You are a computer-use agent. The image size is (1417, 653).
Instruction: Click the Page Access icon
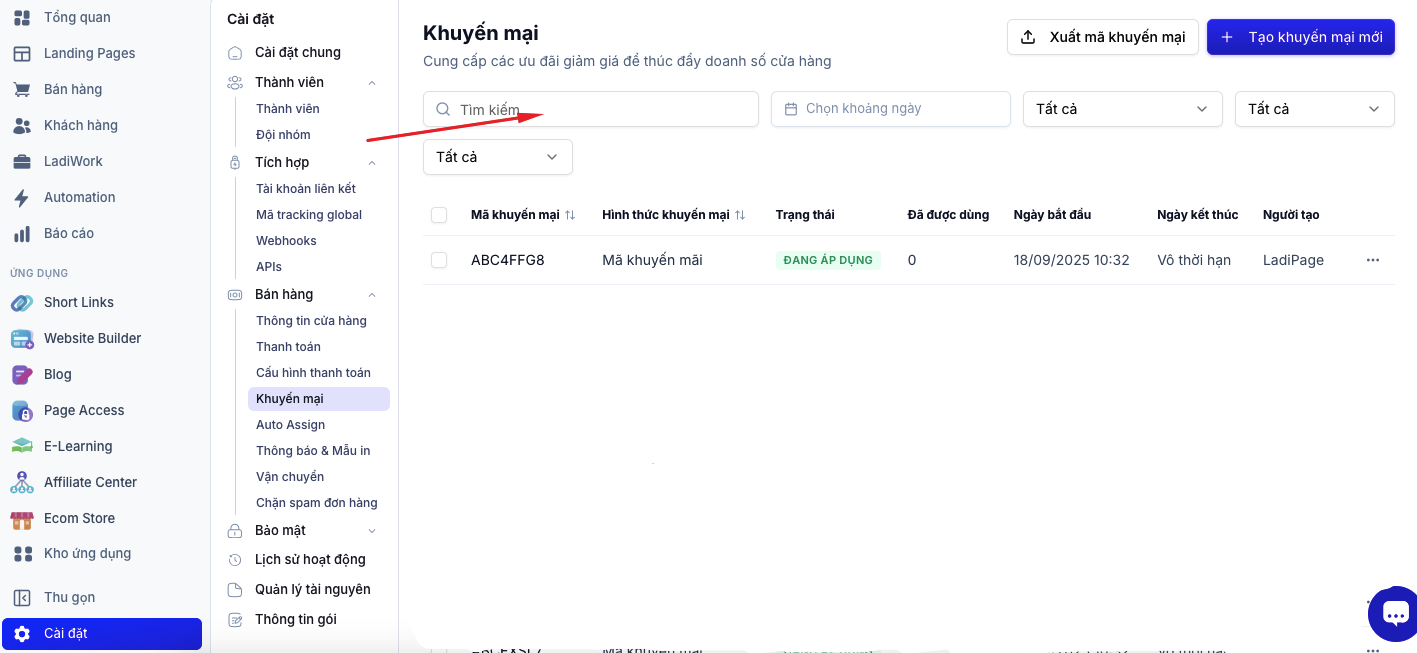[22, 410]
